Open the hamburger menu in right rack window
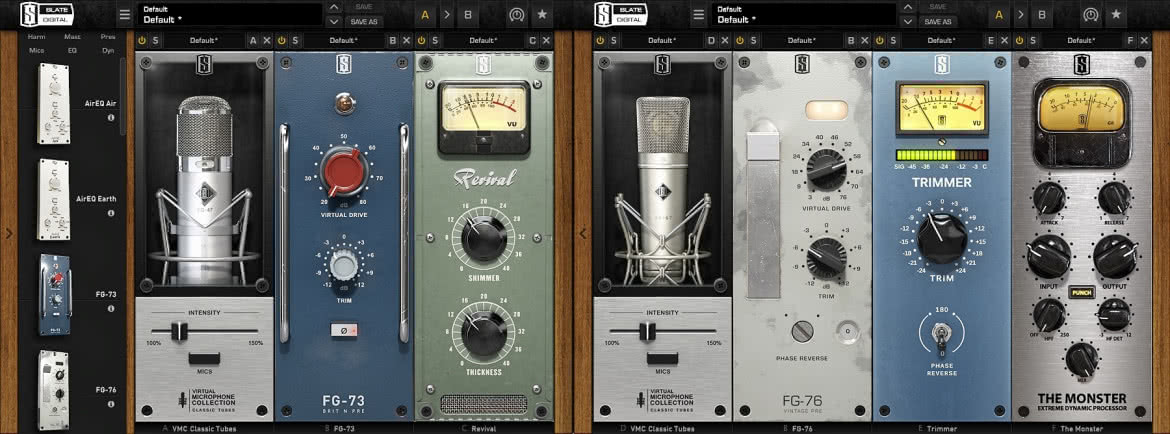Viewport: 1170px width, 434px height. [698, 14]
